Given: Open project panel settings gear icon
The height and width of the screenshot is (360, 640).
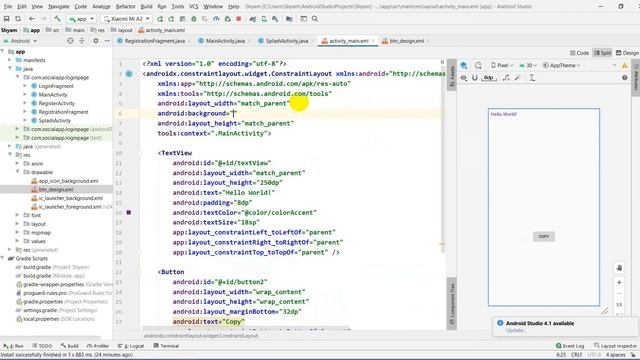Looking at the screenshot, I should point(96,41).
